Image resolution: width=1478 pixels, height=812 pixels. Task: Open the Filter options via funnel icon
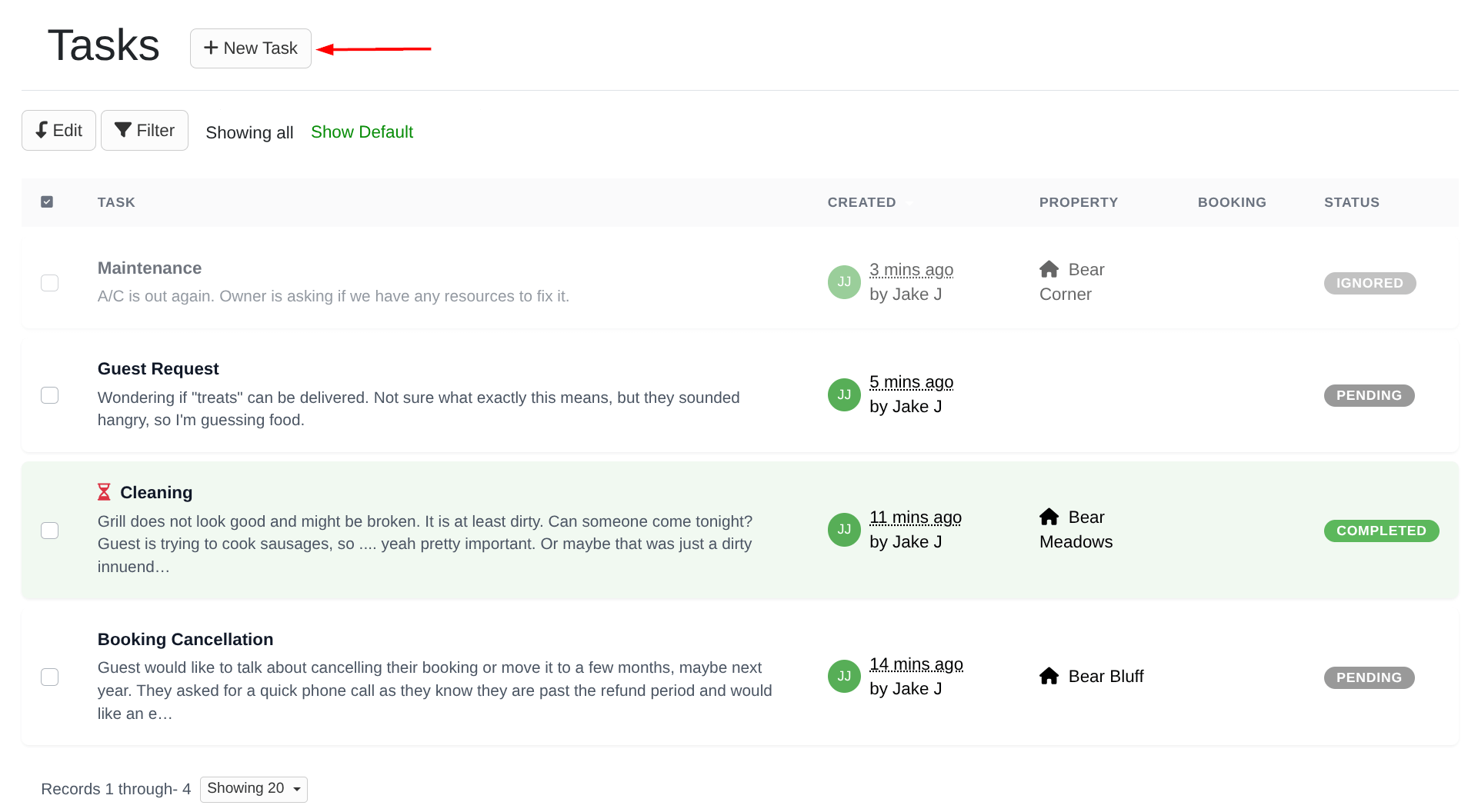[x=124, y=130]
